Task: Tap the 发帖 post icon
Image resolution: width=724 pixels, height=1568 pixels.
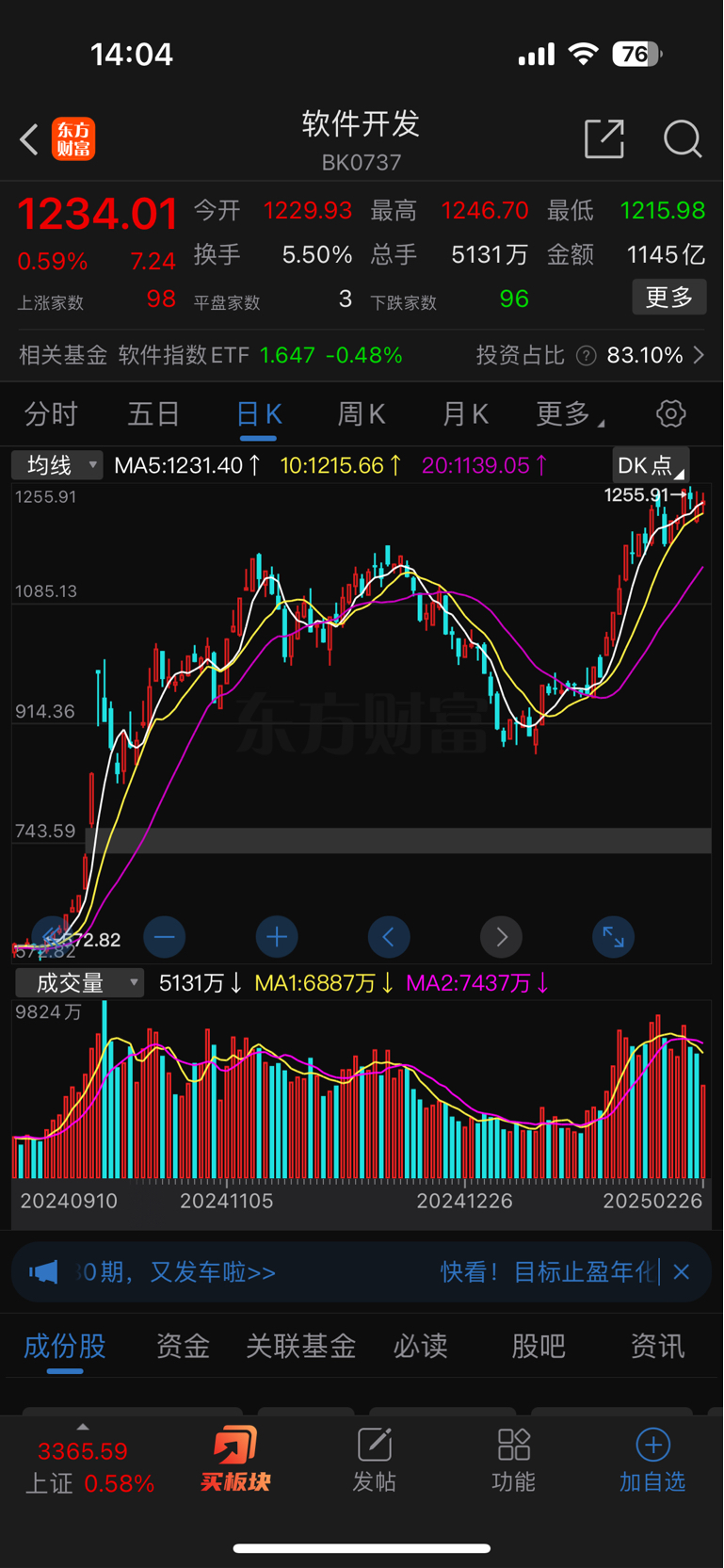Action: pos(374,1445)
